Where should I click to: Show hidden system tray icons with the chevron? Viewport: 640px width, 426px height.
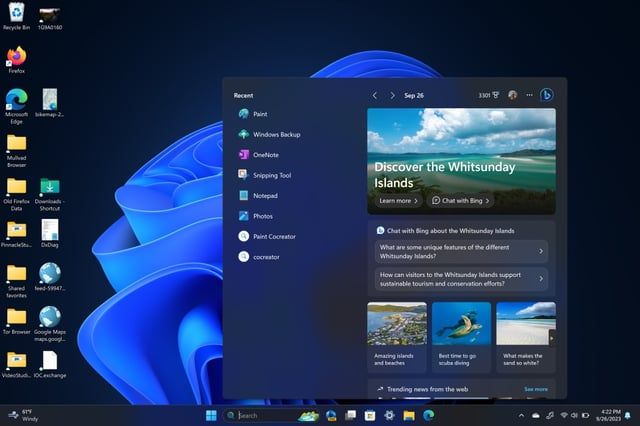tap(521, 415)
